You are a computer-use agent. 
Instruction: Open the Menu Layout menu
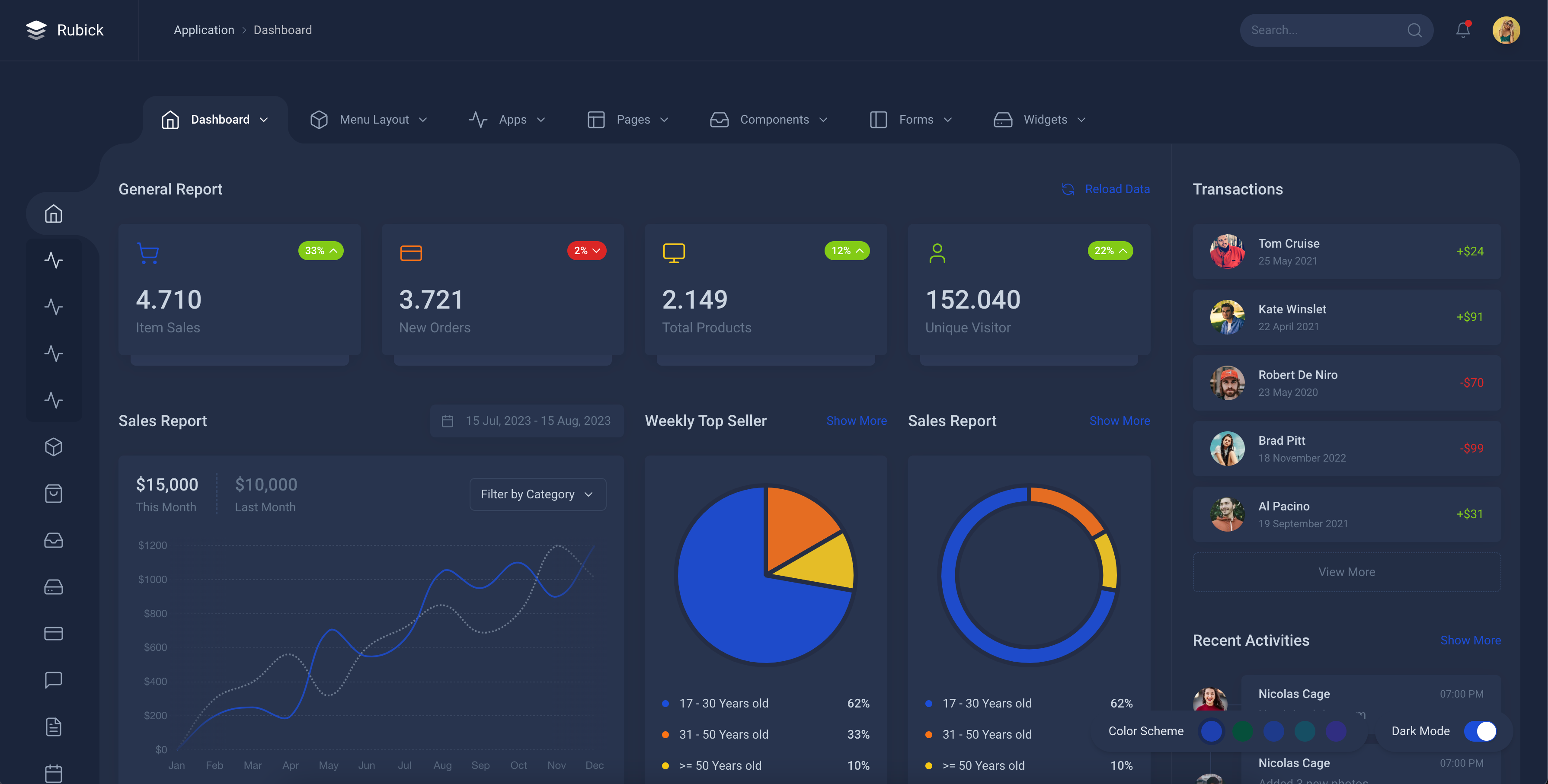(x=368, y=120)
